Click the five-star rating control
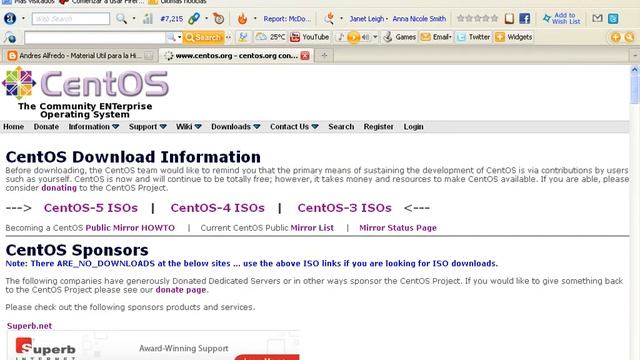Image resolution: width=640 pixels, height=360 pixels. [478, 18]
